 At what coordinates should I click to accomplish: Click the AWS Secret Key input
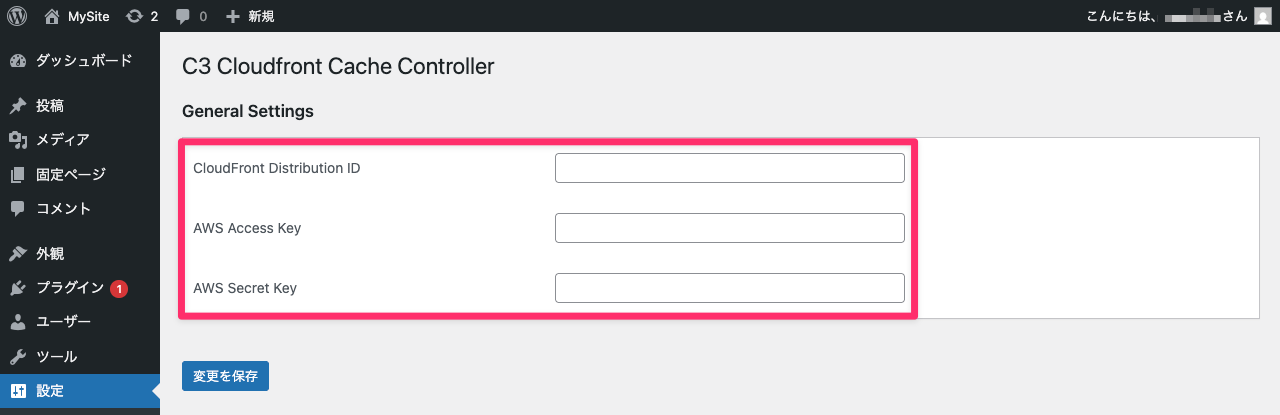tap(730, 288)
